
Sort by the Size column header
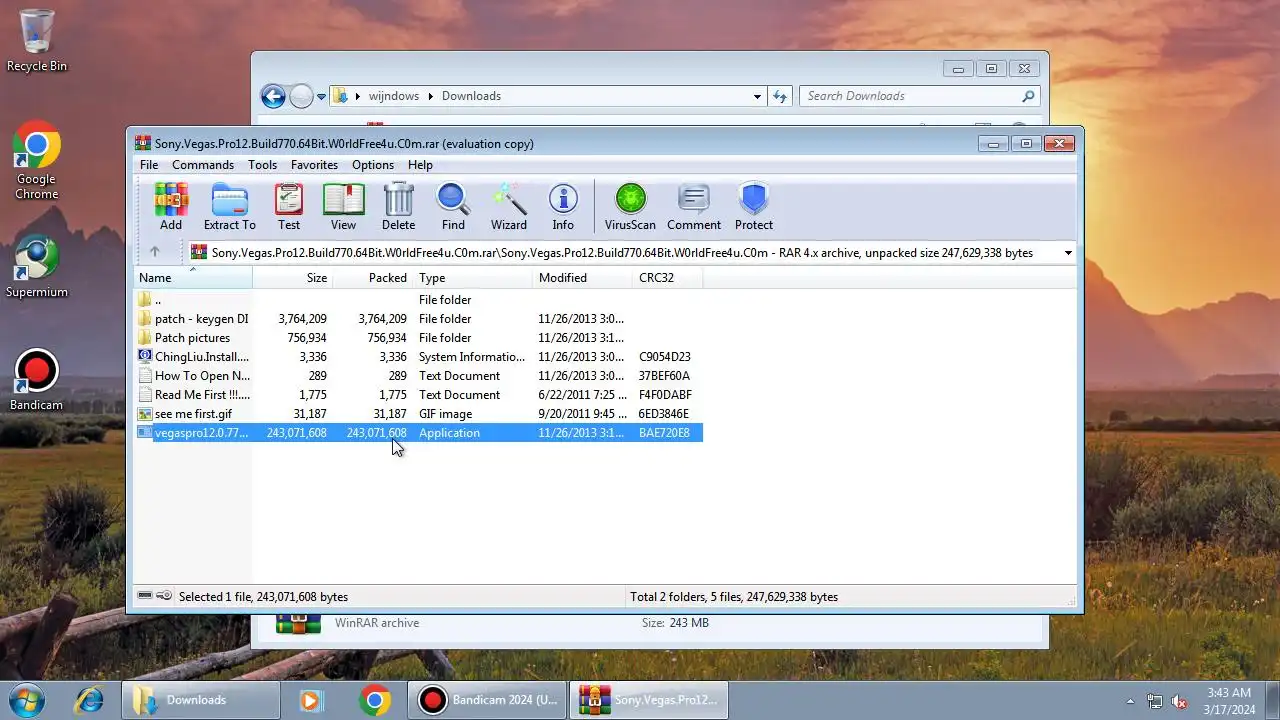click(292, 278)
